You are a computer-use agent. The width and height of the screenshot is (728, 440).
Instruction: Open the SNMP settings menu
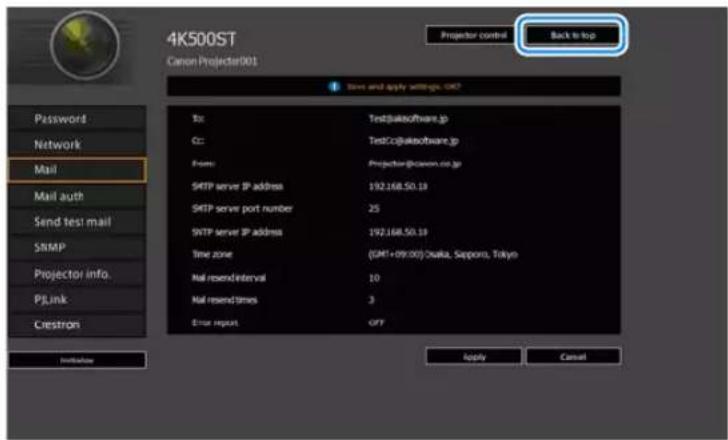pos(77,248)
